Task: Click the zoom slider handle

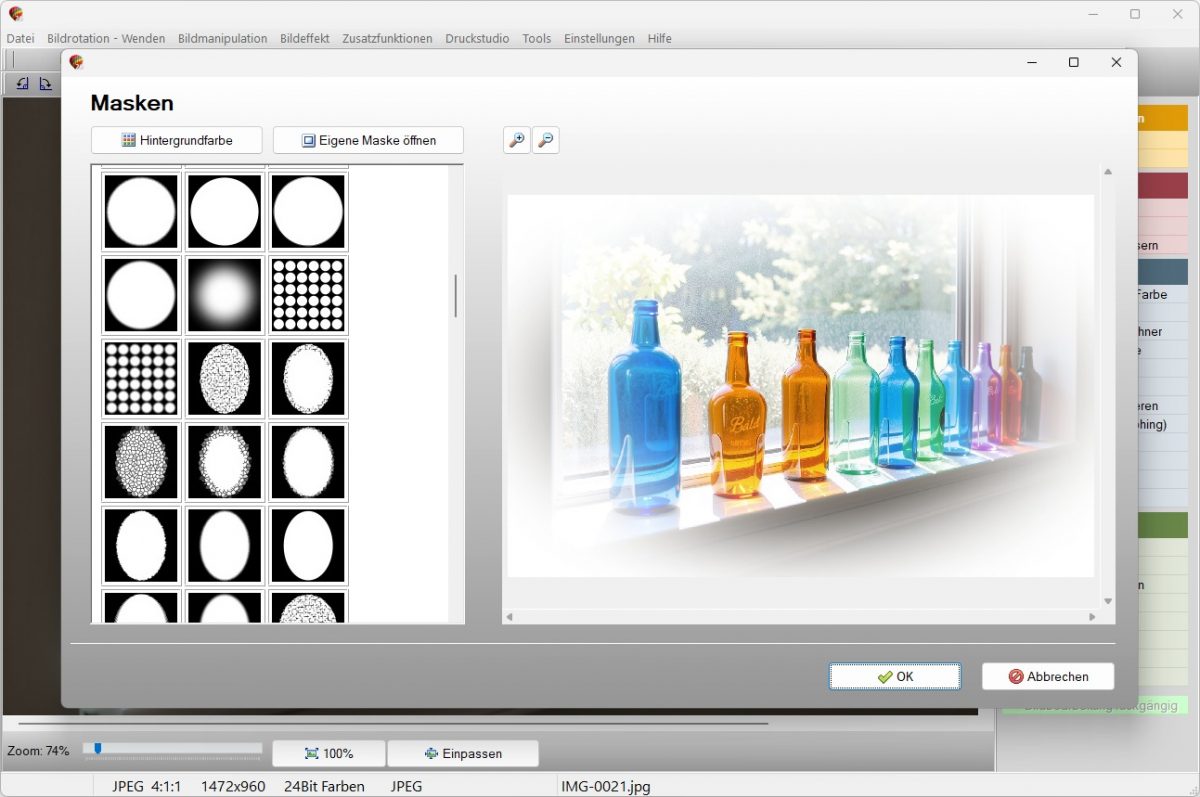Action: pos(97,748)
